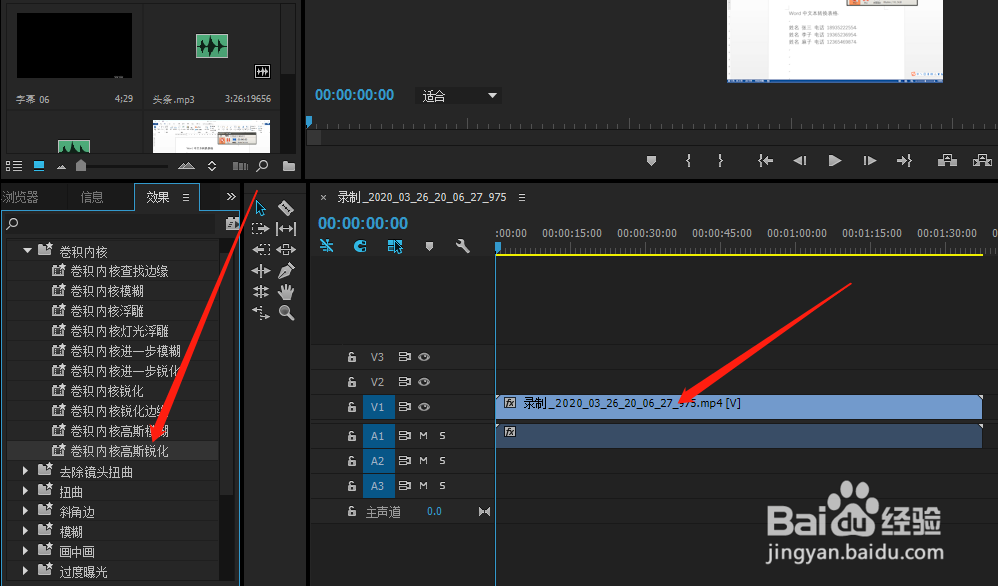Toggle lock on V3 track
Image resolution: width=998 pixels, height=586 pixels.
pos(352,357)
